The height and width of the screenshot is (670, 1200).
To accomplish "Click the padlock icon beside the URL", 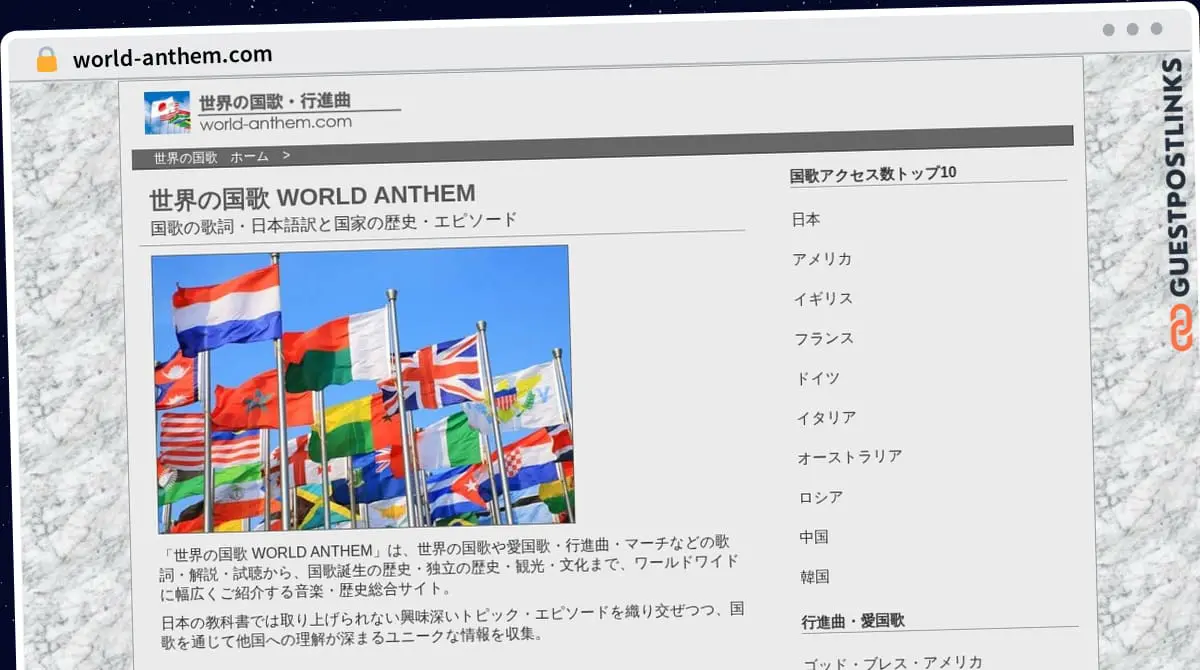I will point(46,59).
